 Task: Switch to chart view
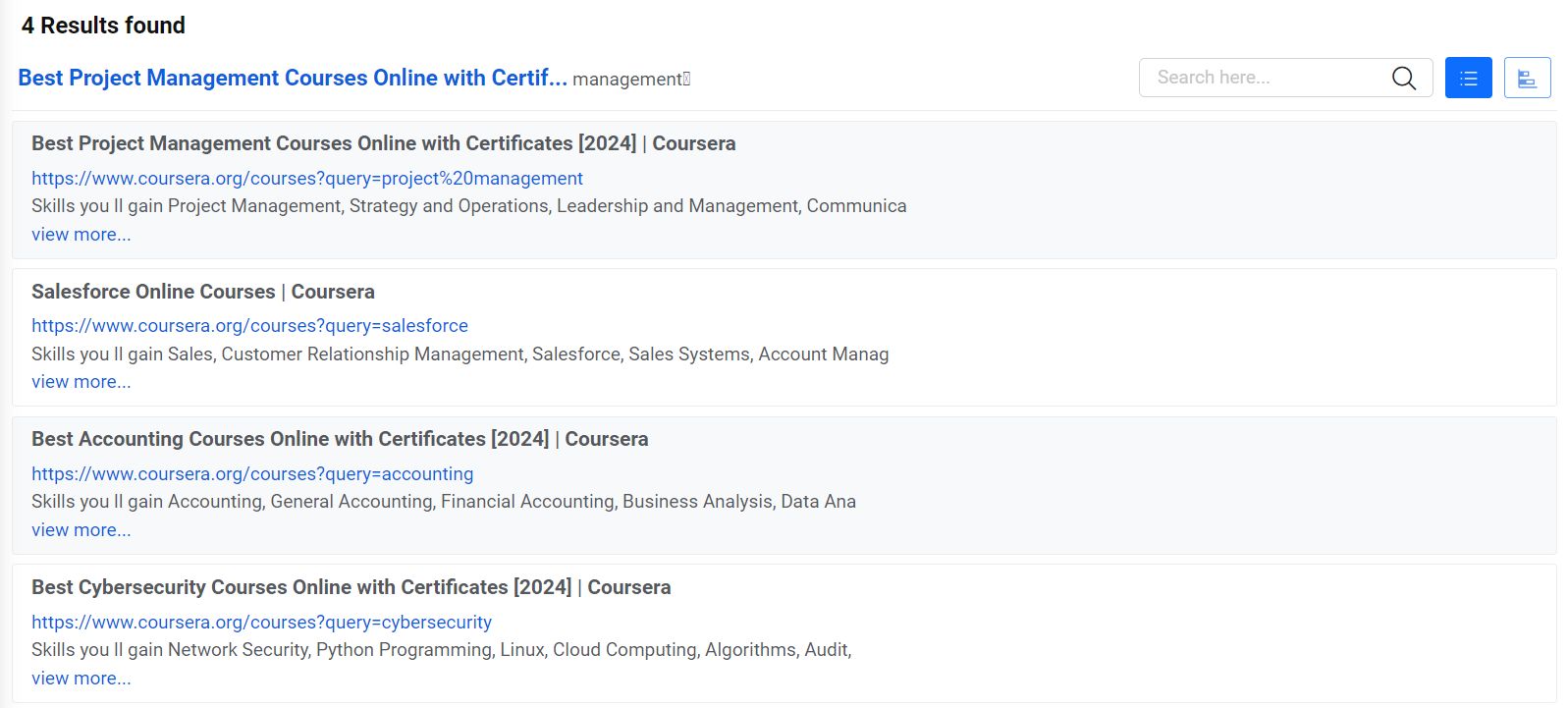[1527, 79]
